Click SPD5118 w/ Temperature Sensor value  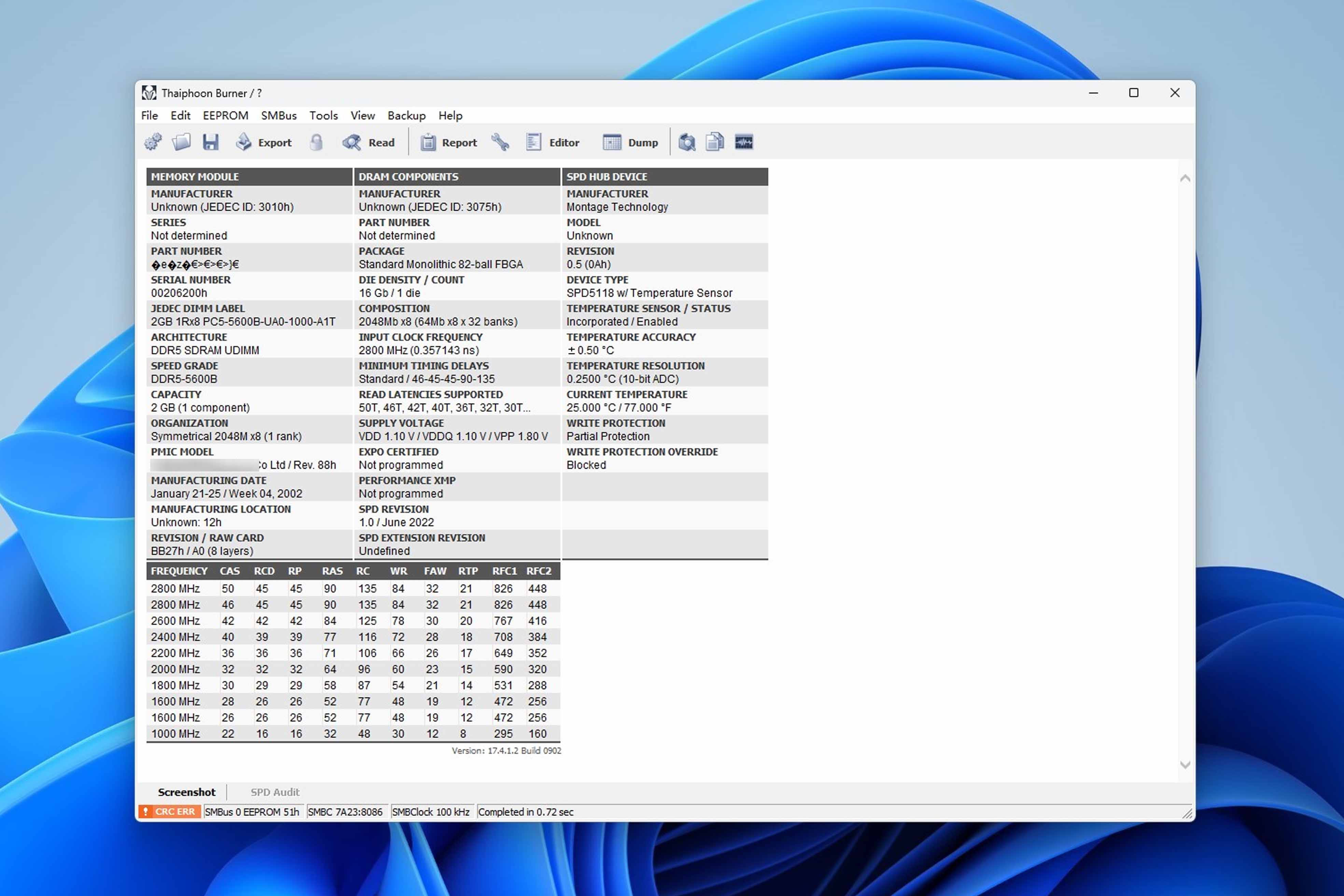[x=649, y=293]
